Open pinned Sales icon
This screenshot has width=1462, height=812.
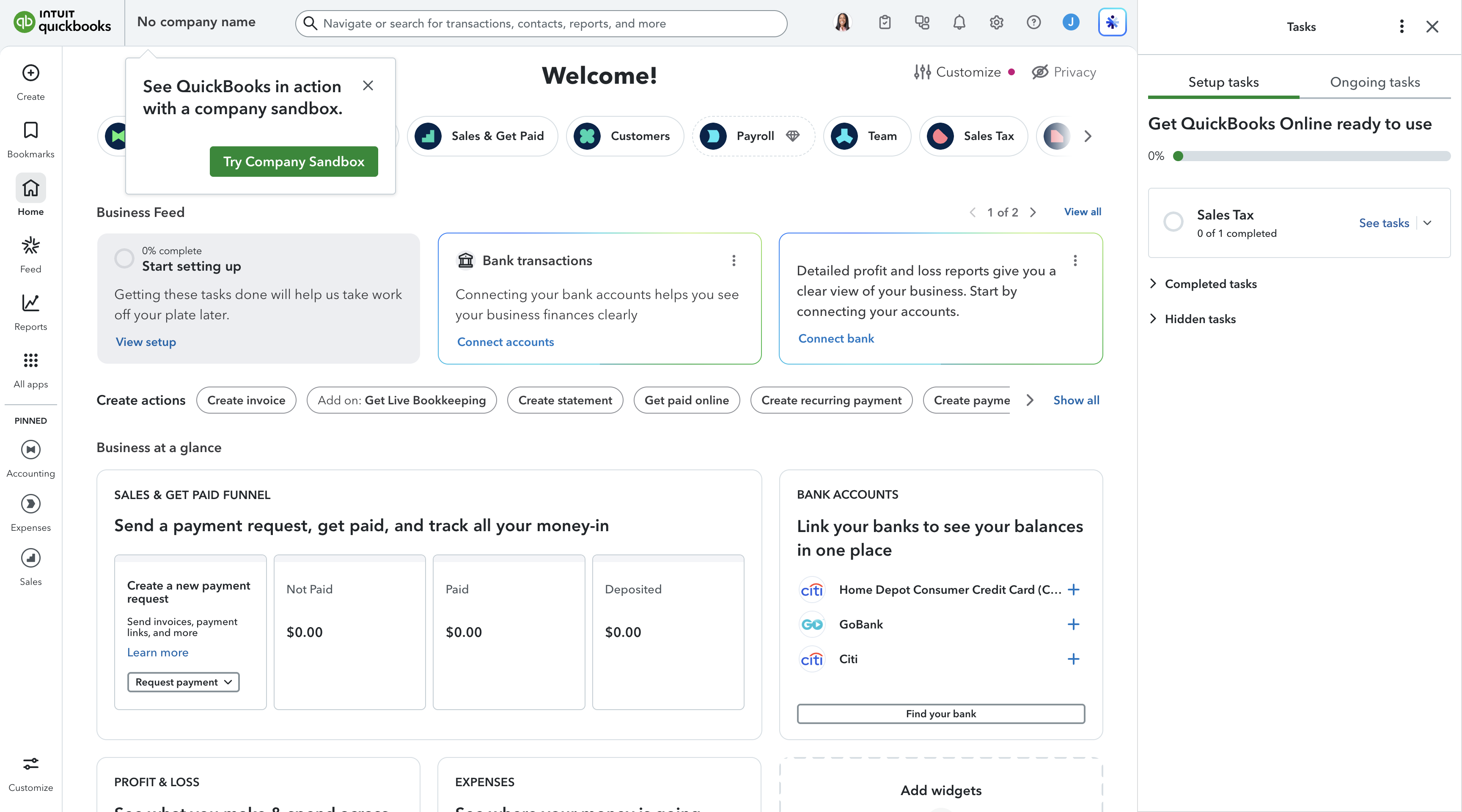(30, 558)
